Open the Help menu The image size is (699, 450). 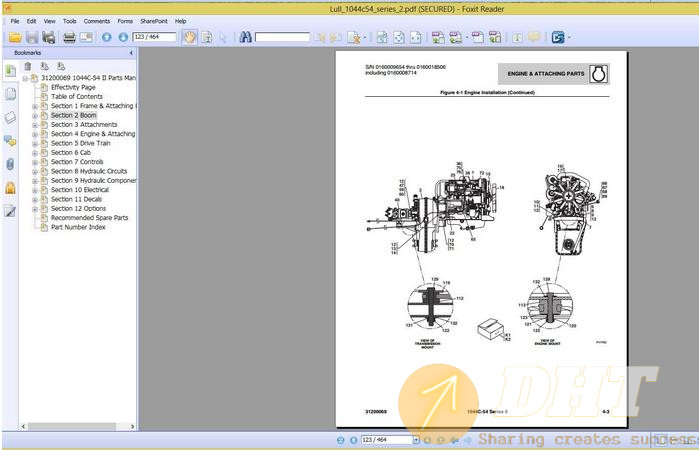tap(181, 21)
